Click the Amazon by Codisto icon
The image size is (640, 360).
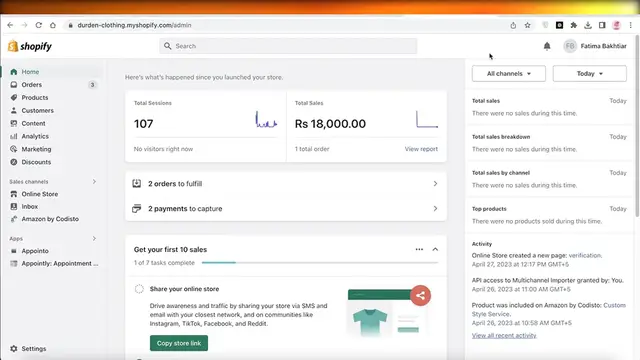(x=14, y=219)
